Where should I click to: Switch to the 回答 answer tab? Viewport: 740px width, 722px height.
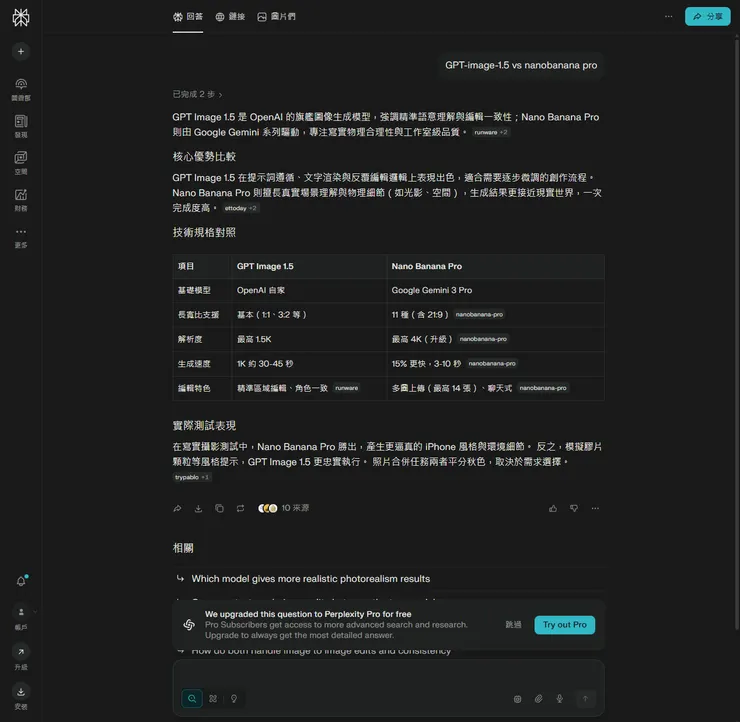(x=188, y=17)
